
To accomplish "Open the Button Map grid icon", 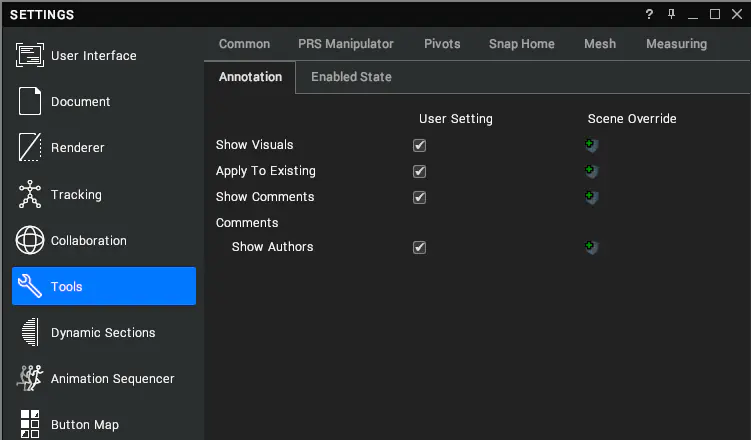I will click(30, 424).
